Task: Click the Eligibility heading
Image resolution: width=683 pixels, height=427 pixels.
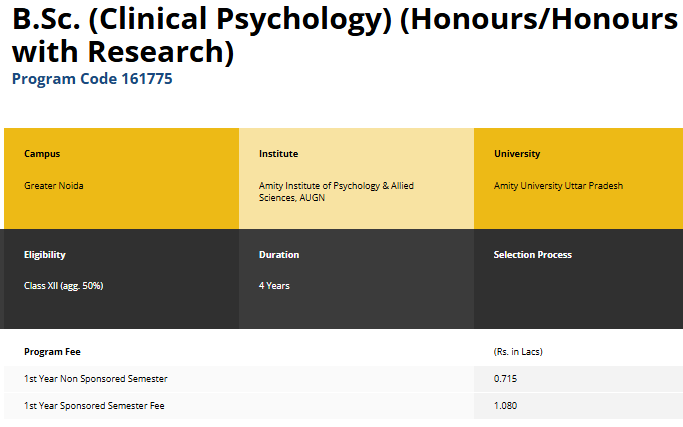Action: (x=44, y=255)
